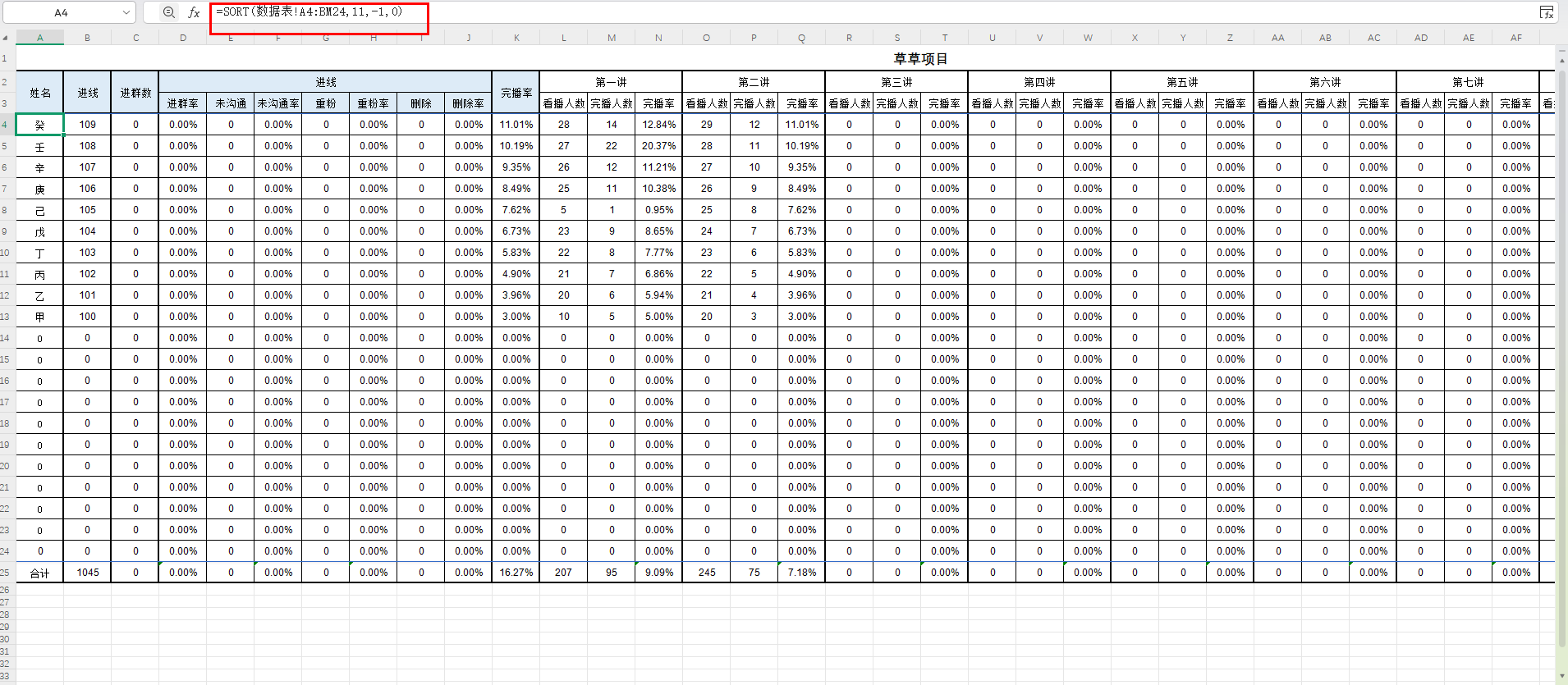Image resolution: width=1568 pixels, height=685 pixels.
Task: Click the select-all corner of the grid
Action: tap(7, 38)
